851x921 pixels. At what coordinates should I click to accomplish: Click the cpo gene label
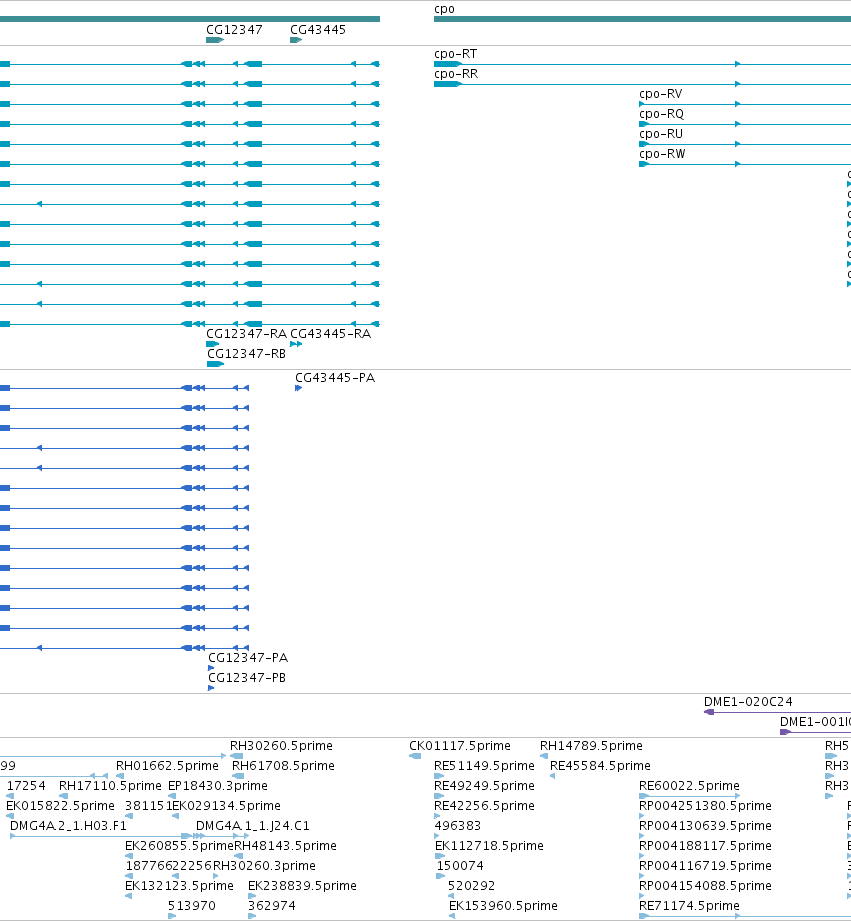click(444, 9)
